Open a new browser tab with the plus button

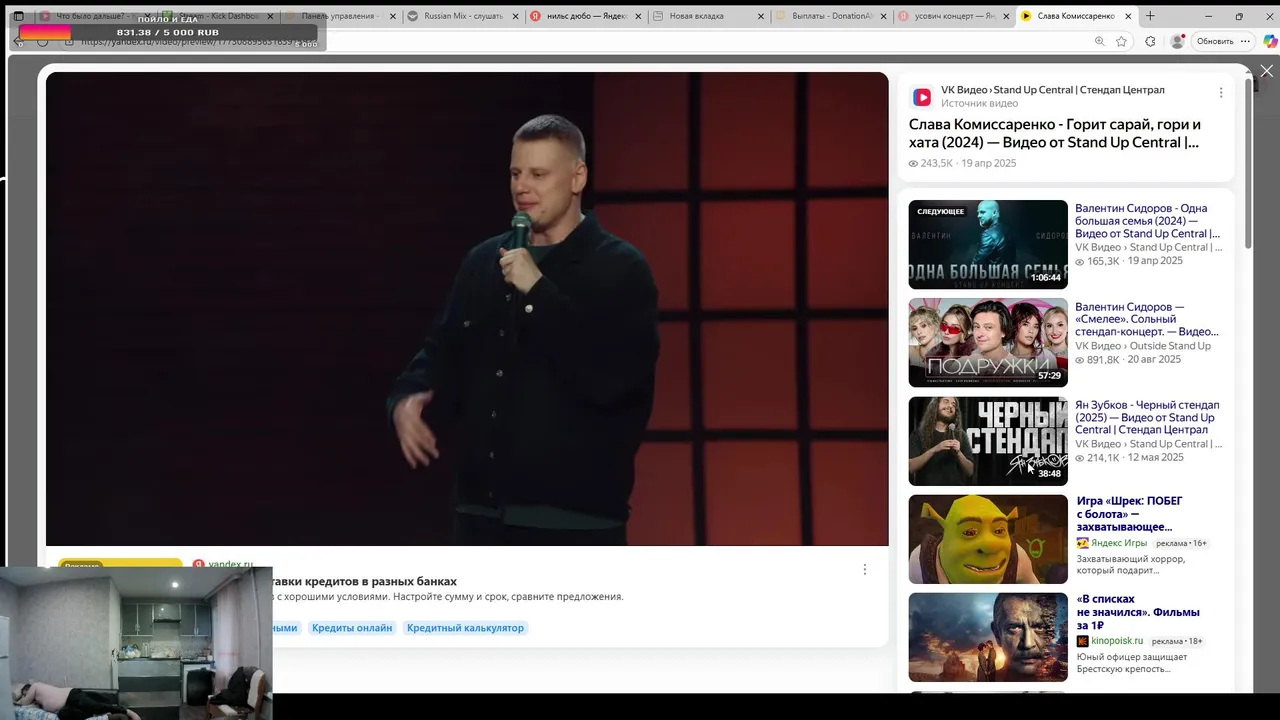[x=1150, y=16]
